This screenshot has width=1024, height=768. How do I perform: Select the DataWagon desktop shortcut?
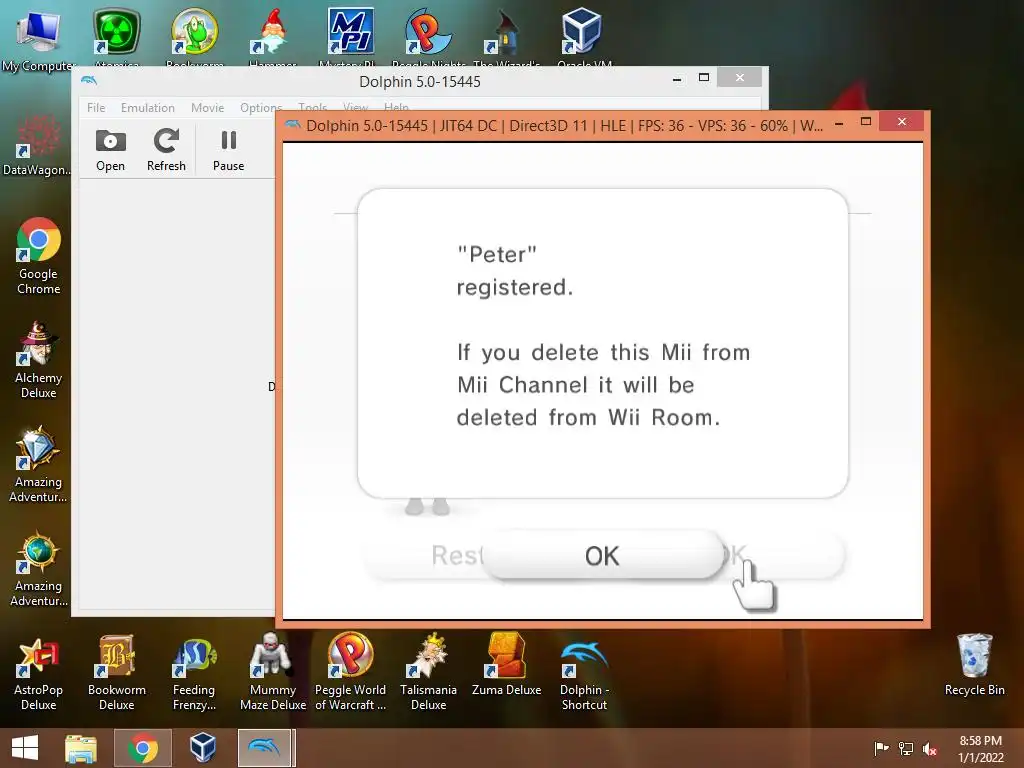[37, 146]
